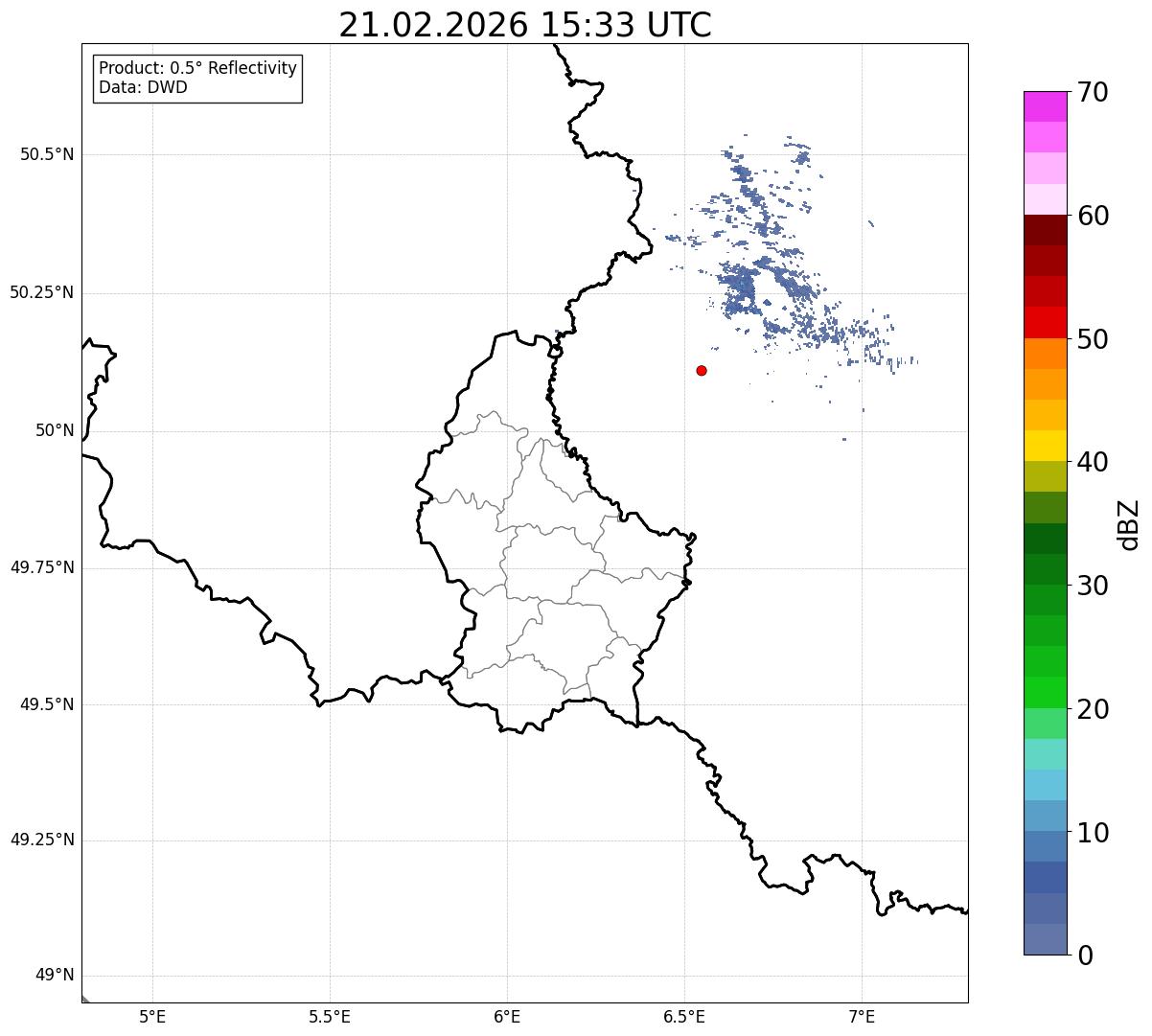Screen dimensions: 1152x1036
Task: Click the 'Product: 0.5° Reflectivity' text
Action: (197, 68)
